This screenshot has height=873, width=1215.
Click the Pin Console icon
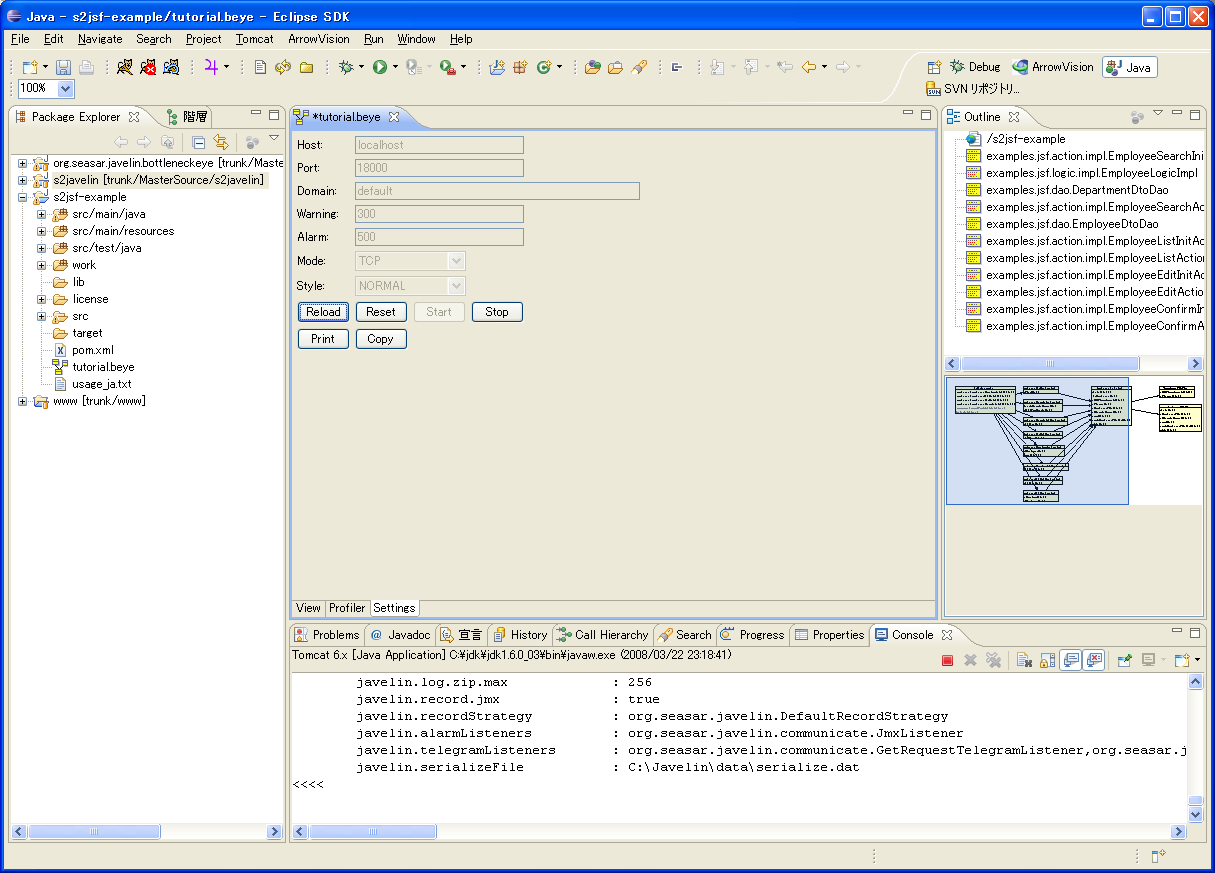click(1124, 660)
